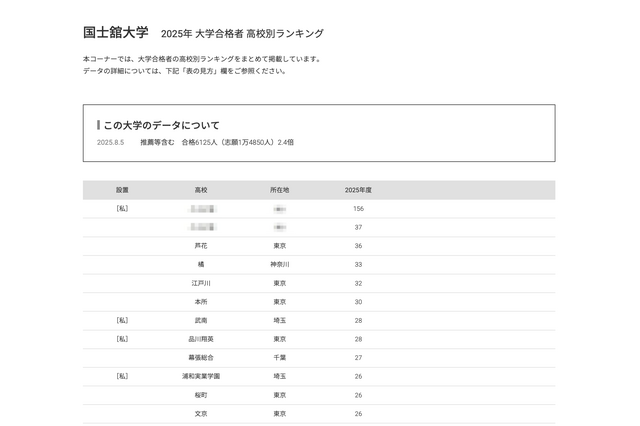Screen dimensions: 640x426
Task: Click 東京 in the 江戸川 row
Action: point(280,283)
